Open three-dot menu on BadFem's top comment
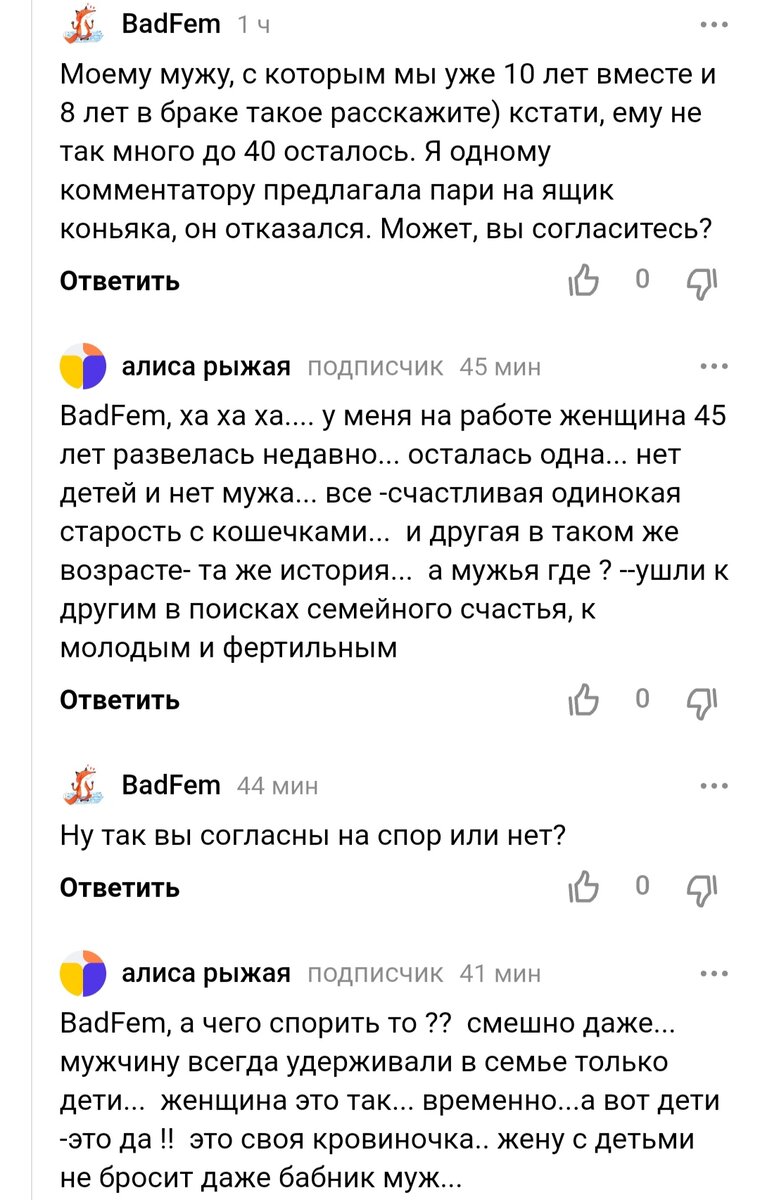 712,22
